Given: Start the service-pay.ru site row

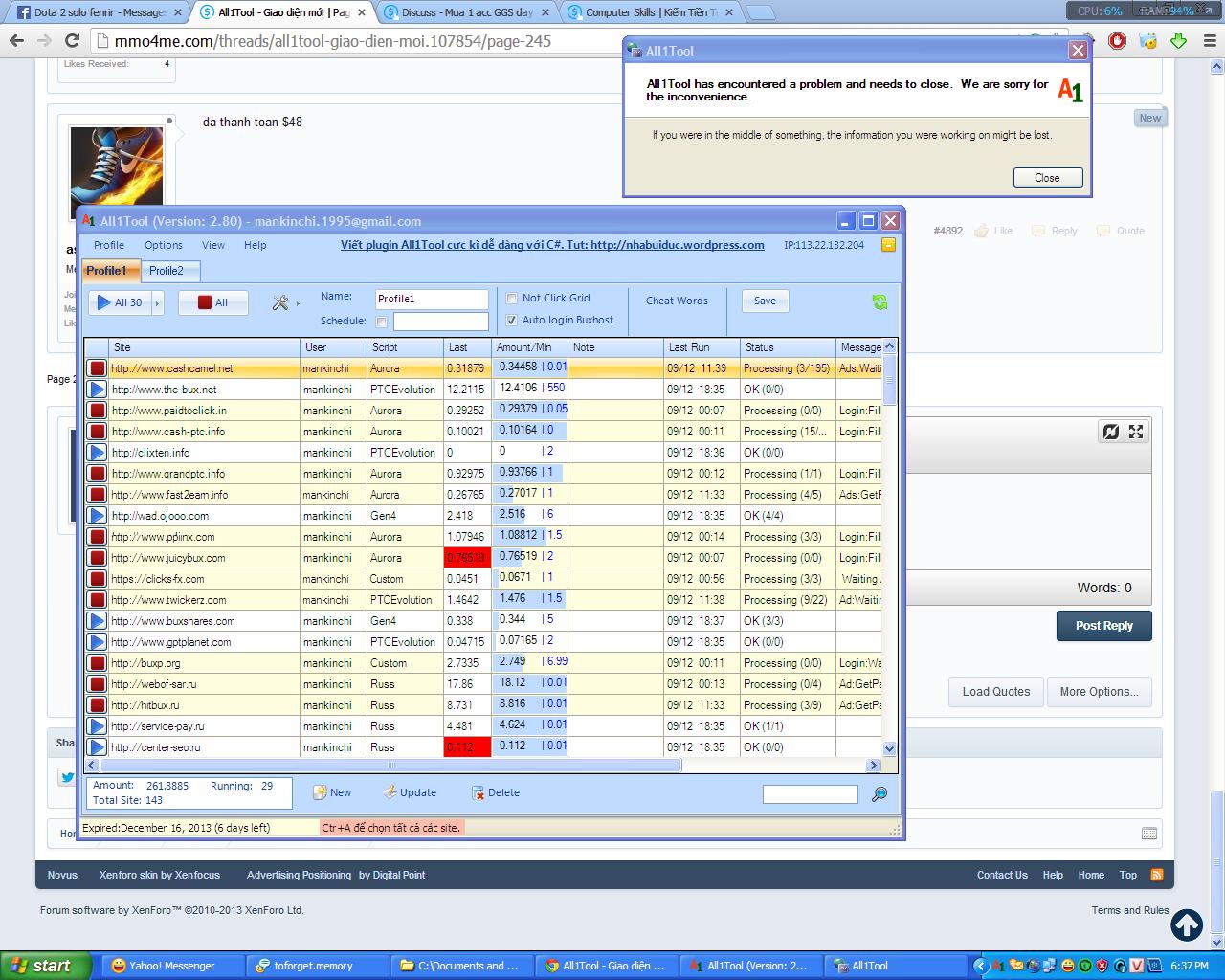Looking at the screenshot, I should 97,726.
